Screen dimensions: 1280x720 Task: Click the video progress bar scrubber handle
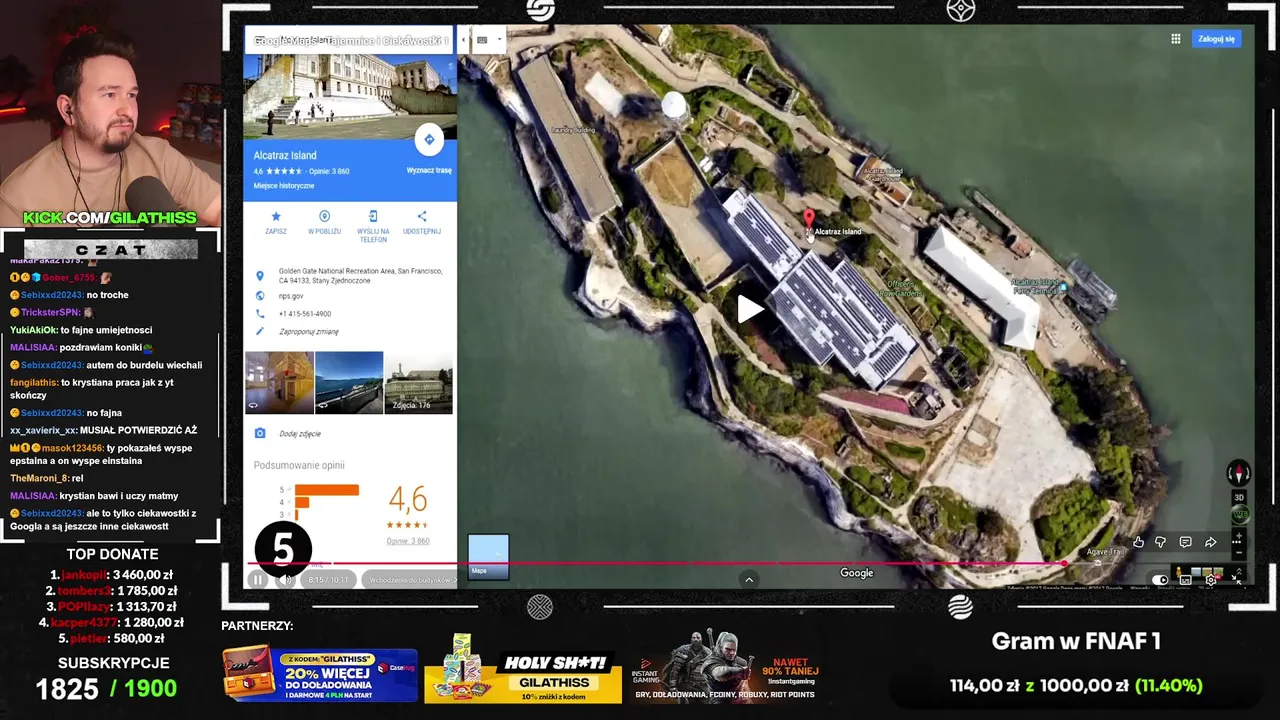click(x=1065, y=564)
